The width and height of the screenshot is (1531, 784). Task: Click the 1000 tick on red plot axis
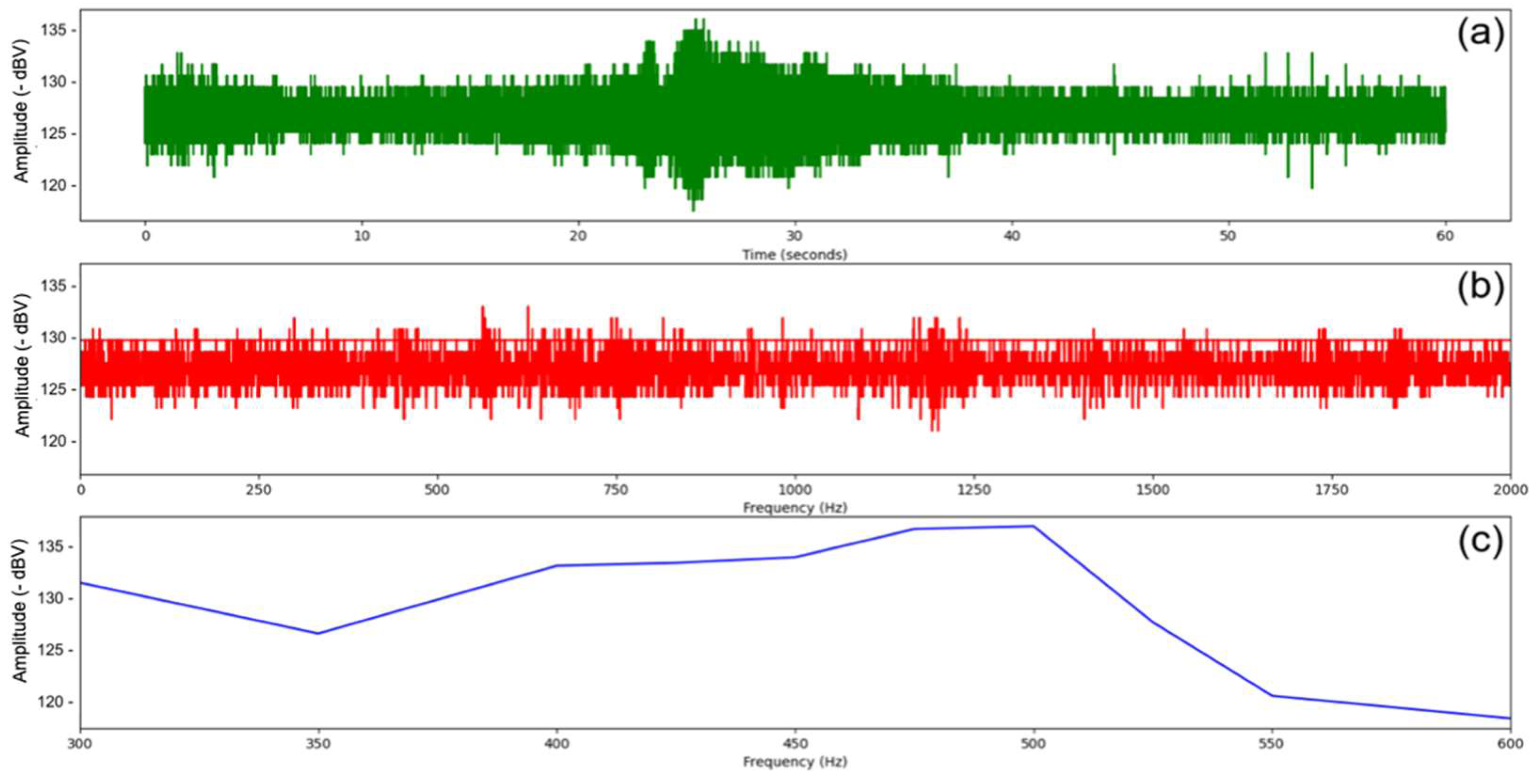(795, 490)
